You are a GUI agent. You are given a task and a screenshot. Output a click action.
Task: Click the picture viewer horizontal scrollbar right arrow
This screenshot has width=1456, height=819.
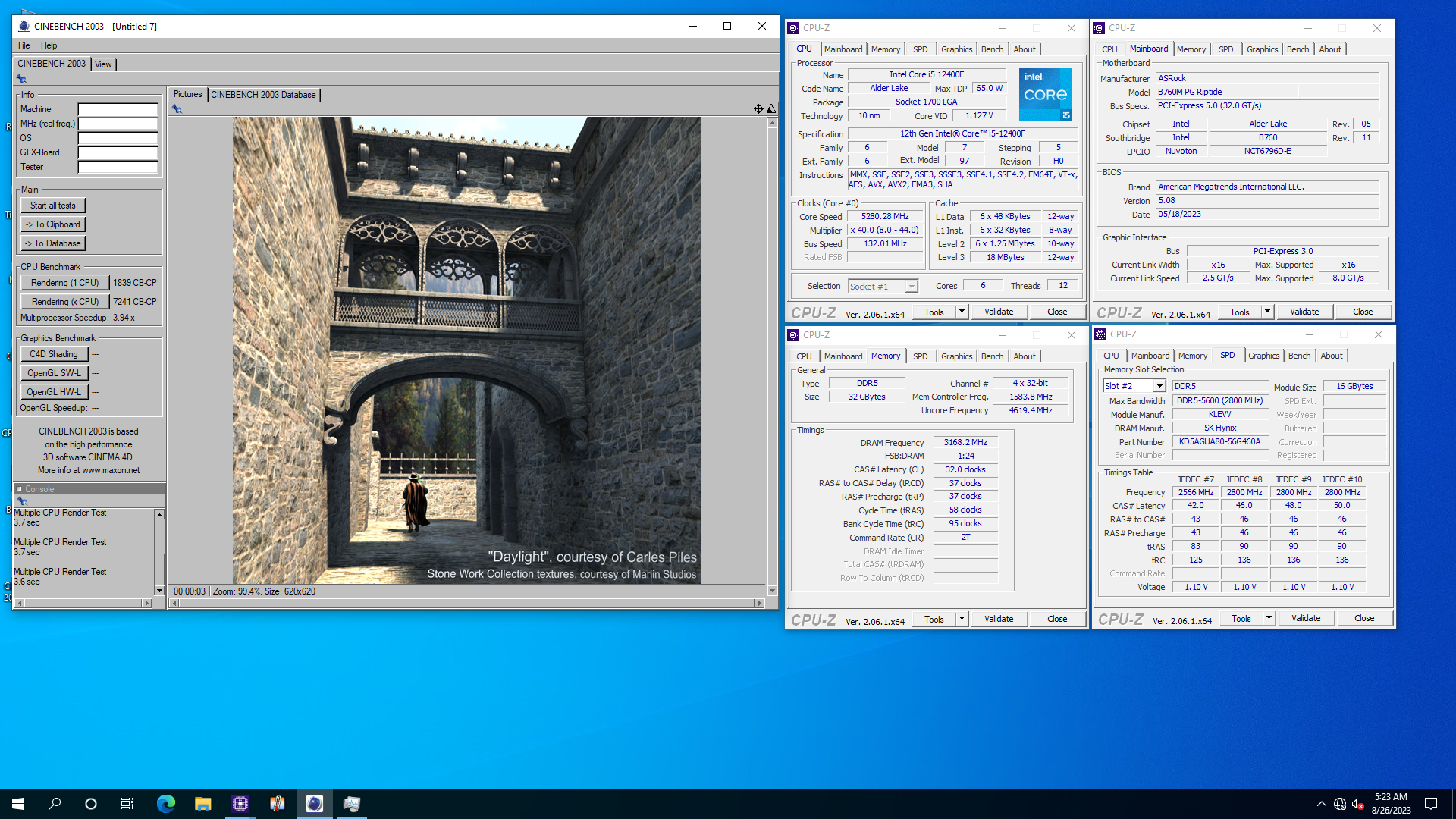point(759,604)
